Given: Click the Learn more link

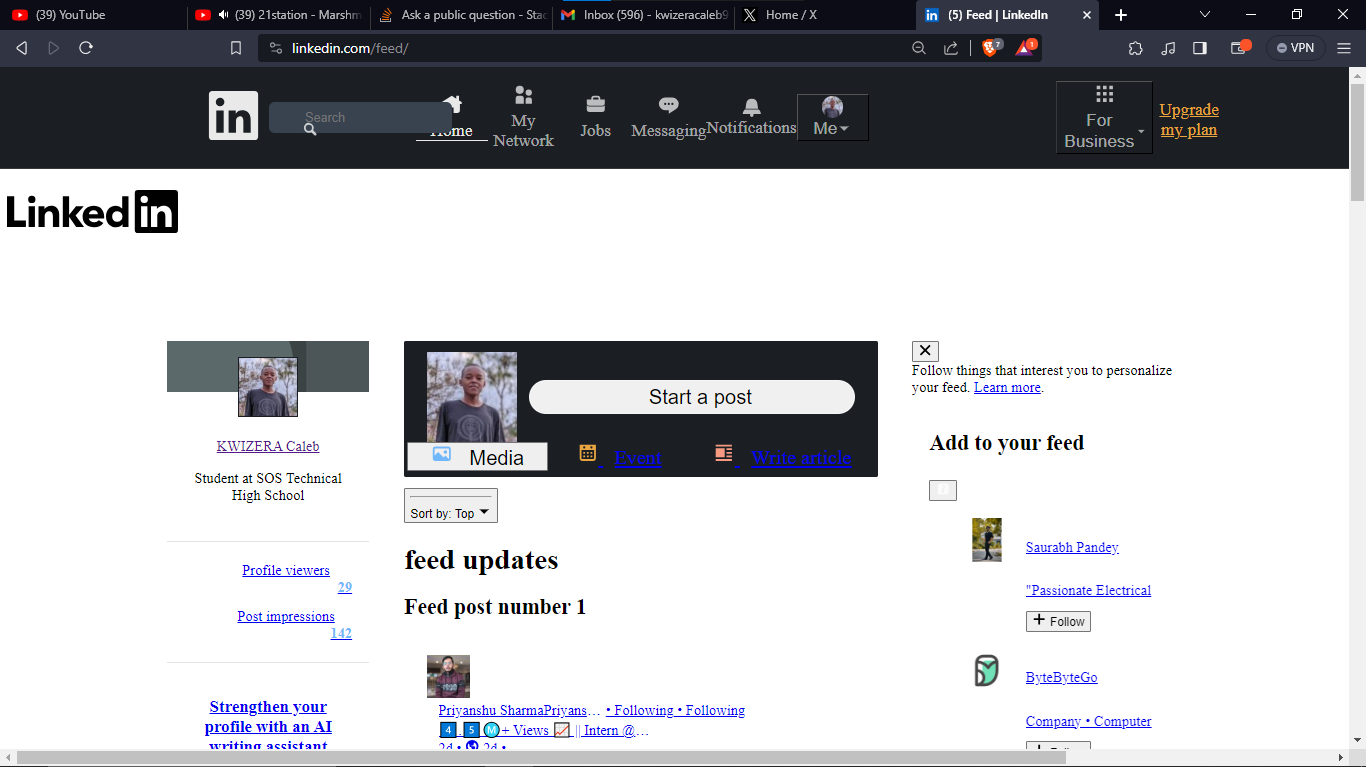Looking at the screenshot, I should pos(1007,387).
